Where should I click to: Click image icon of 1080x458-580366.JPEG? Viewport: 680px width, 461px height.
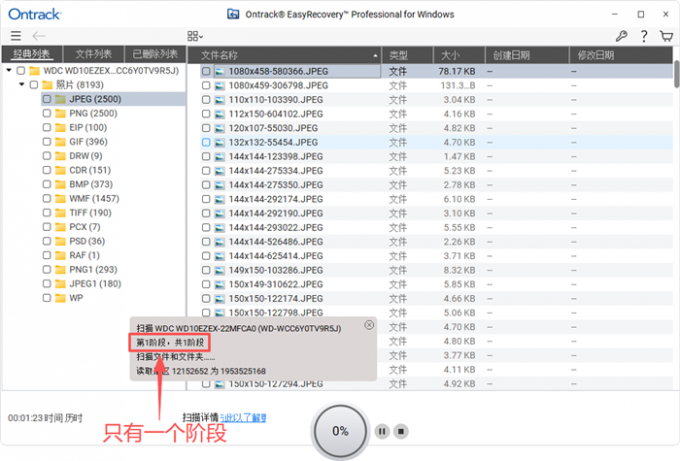(x=220, y=72)
